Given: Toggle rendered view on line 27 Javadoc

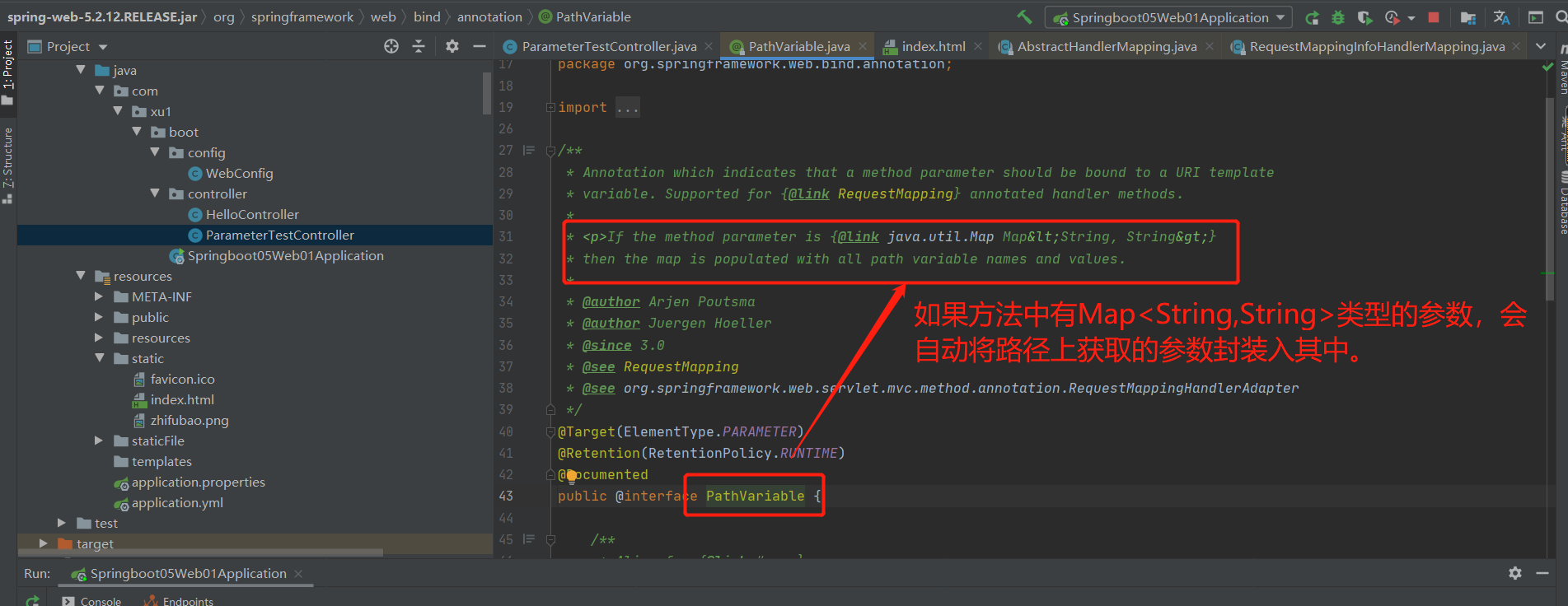Looking at the screenshot, I should click(529, 151).
